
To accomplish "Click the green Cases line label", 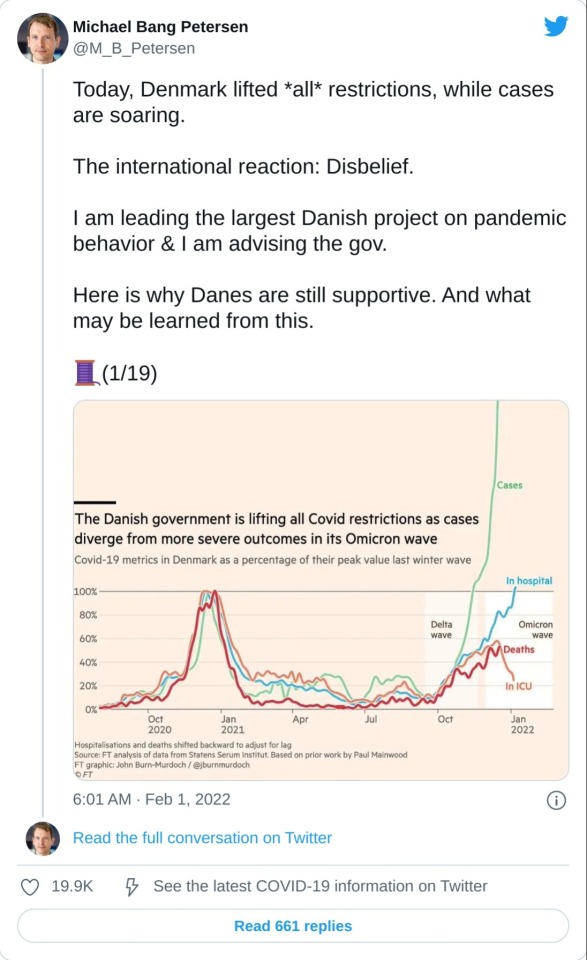I will pos(510,485).
